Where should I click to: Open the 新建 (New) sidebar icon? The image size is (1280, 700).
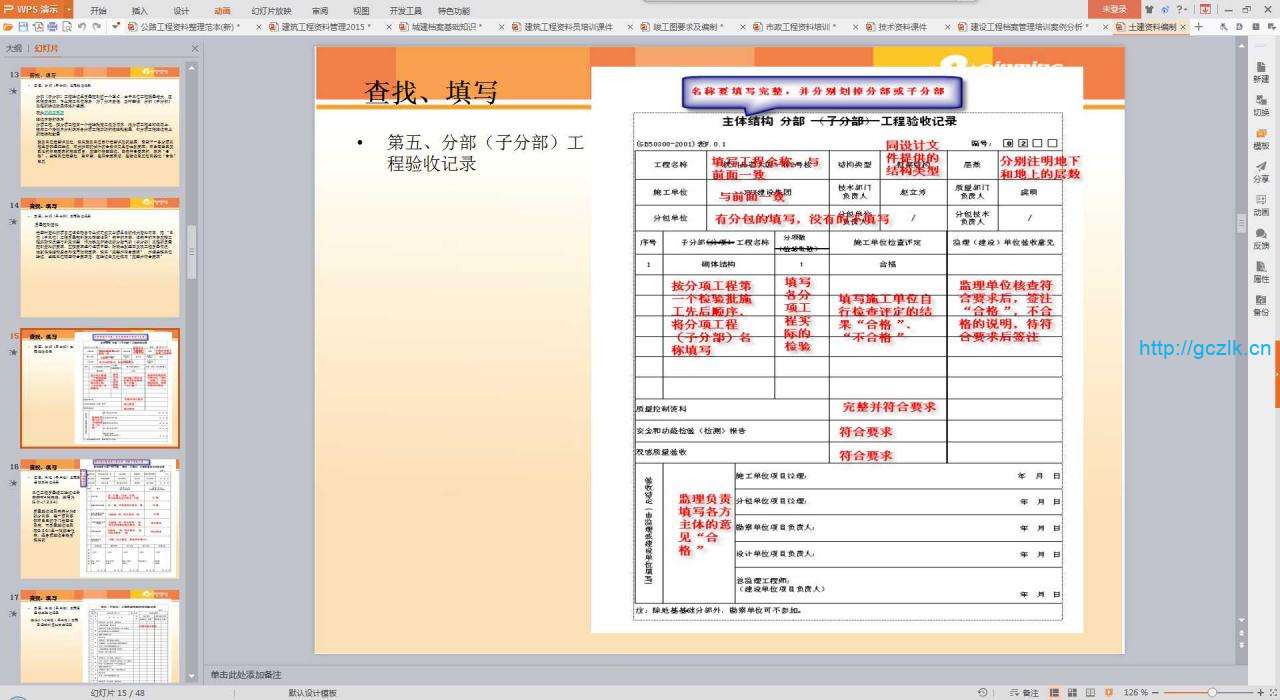point(1260,71)
